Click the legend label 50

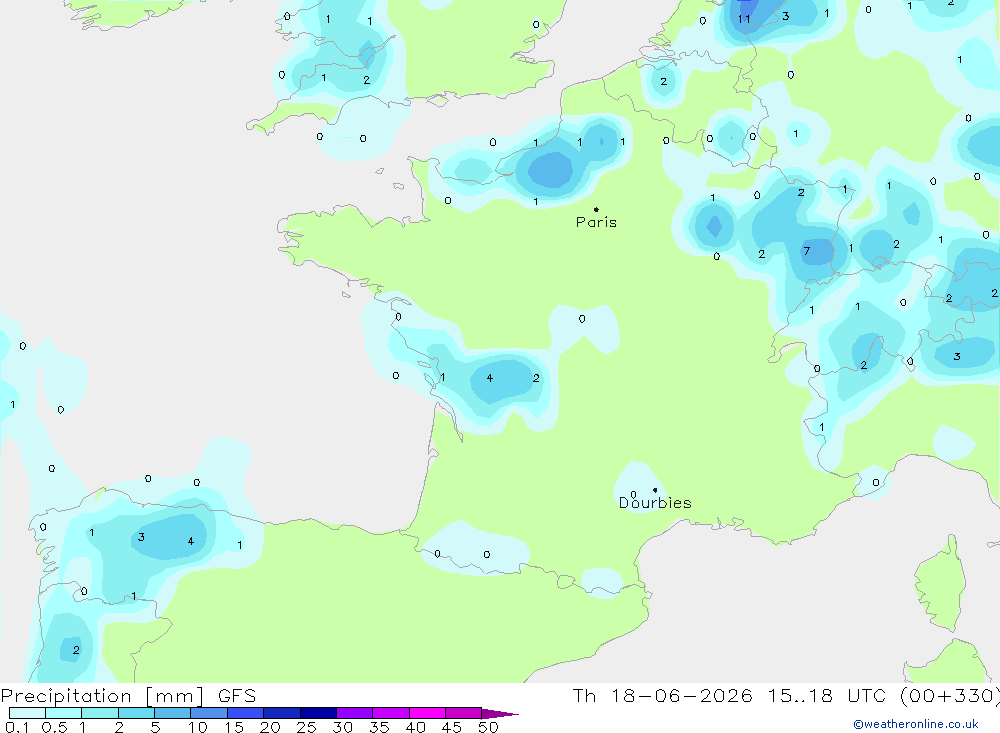[488, 727]
